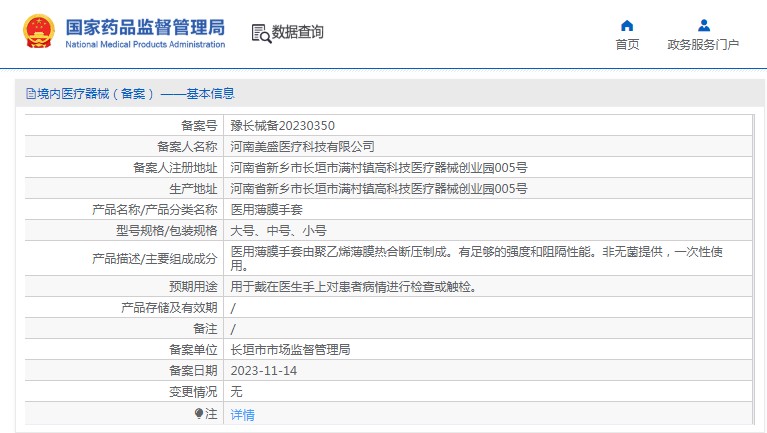Select company name 河南美盛医疗科技有限公司
The height and width of the screenshot is (433, 767).
(x=302, y=147)
